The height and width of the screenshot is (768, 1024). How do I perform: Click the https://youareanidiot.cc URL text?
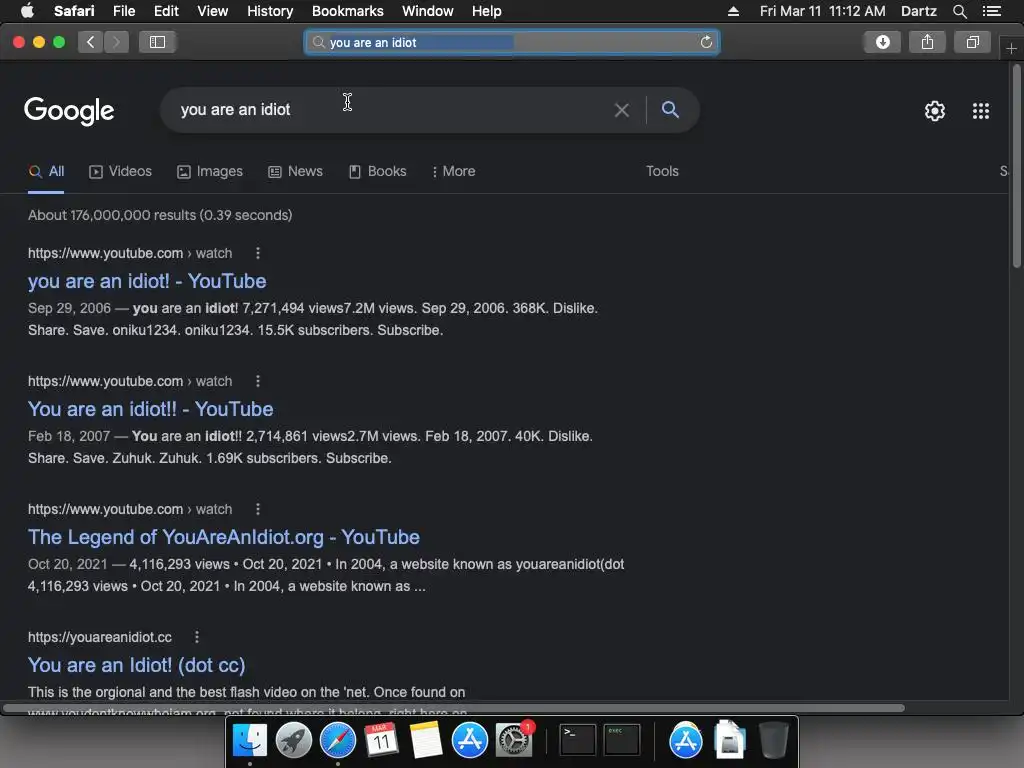(x=100, y=637)
